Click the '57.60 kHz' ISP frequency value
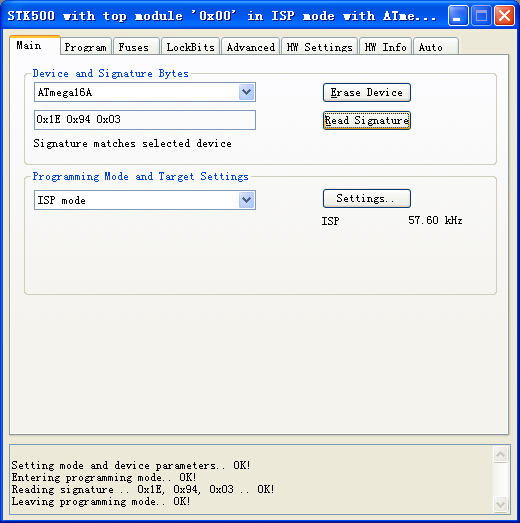 click(435, 220)
